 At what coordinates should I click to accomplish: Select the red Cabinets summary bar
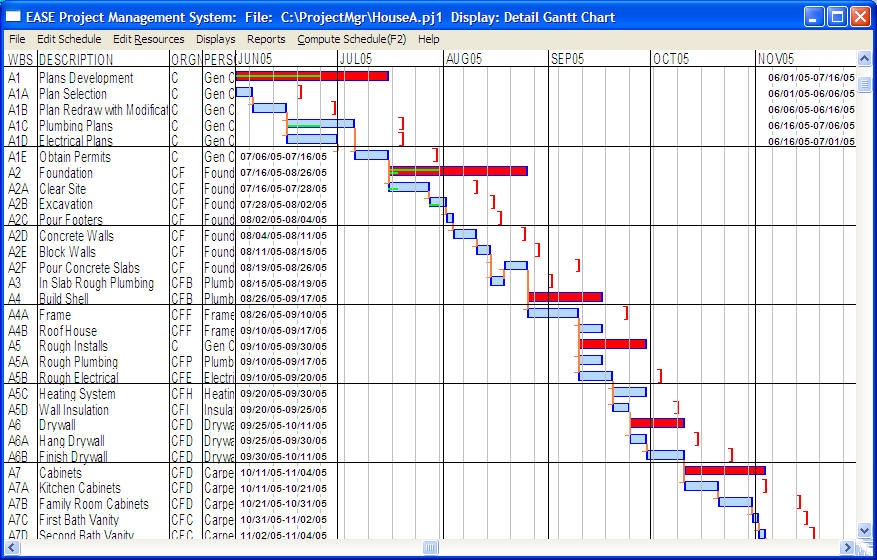point(725,470)
